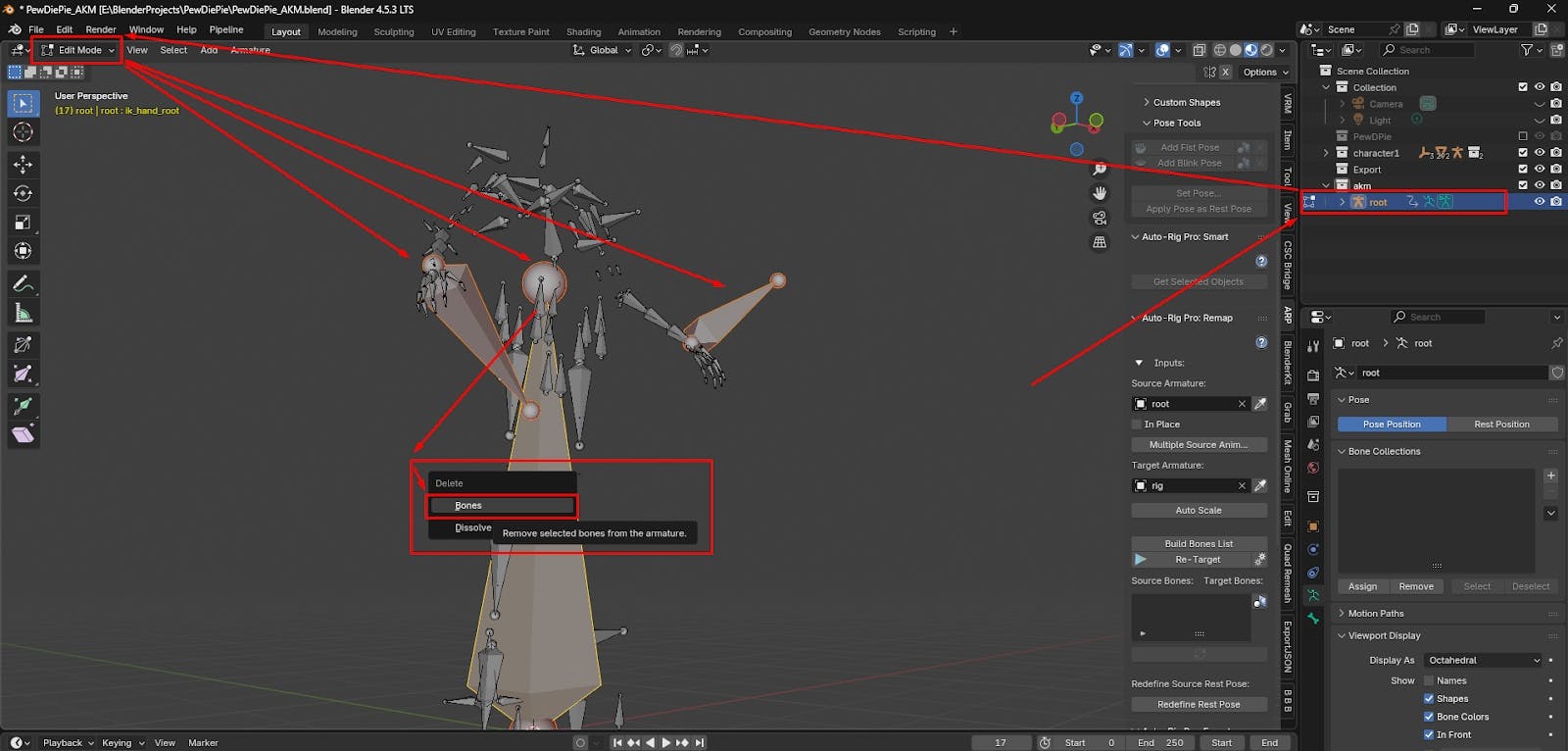1568x751 pixels.
Task: Open the Display As Octahedral dropdown
Action: 1484,660
